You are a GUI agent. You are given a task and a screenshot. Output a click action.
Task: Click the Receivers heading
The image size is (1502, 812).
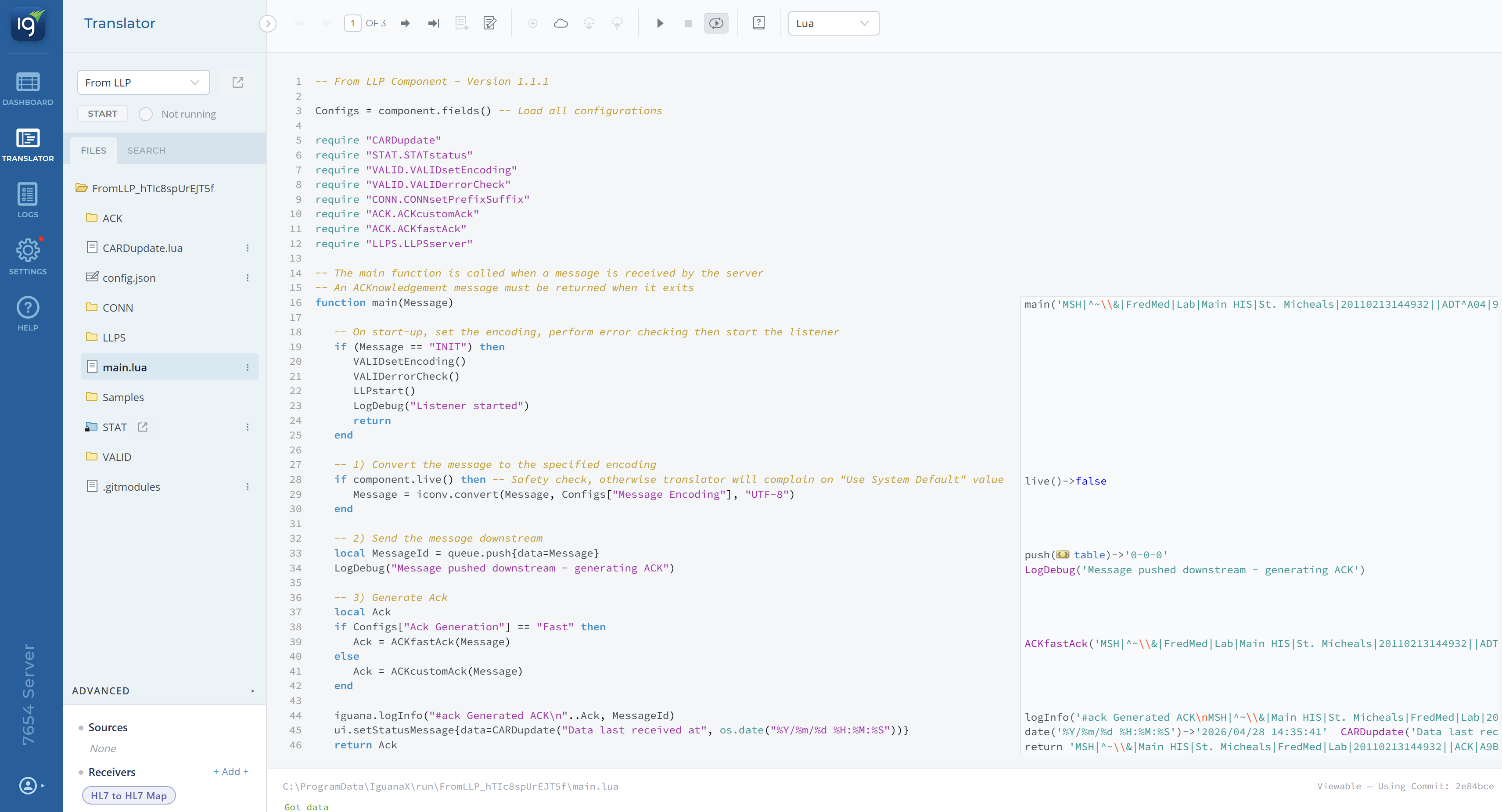point(112,772)
